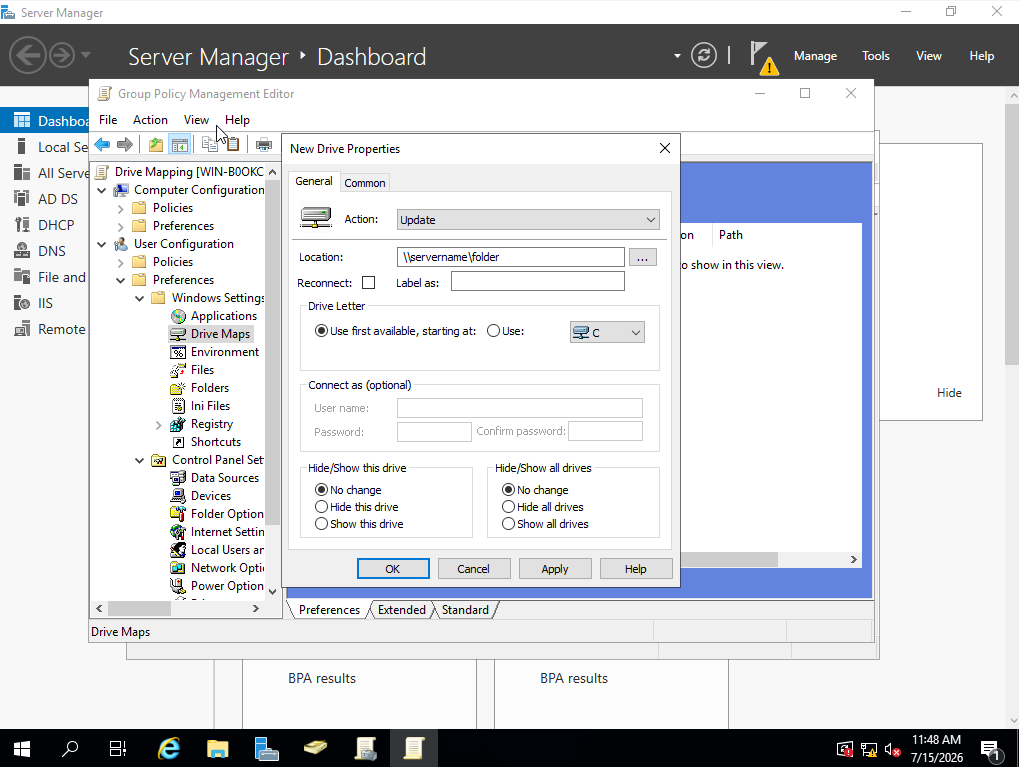
Task: Toggle the show/hide console tree toolbar icon
Action: [179, 144]
